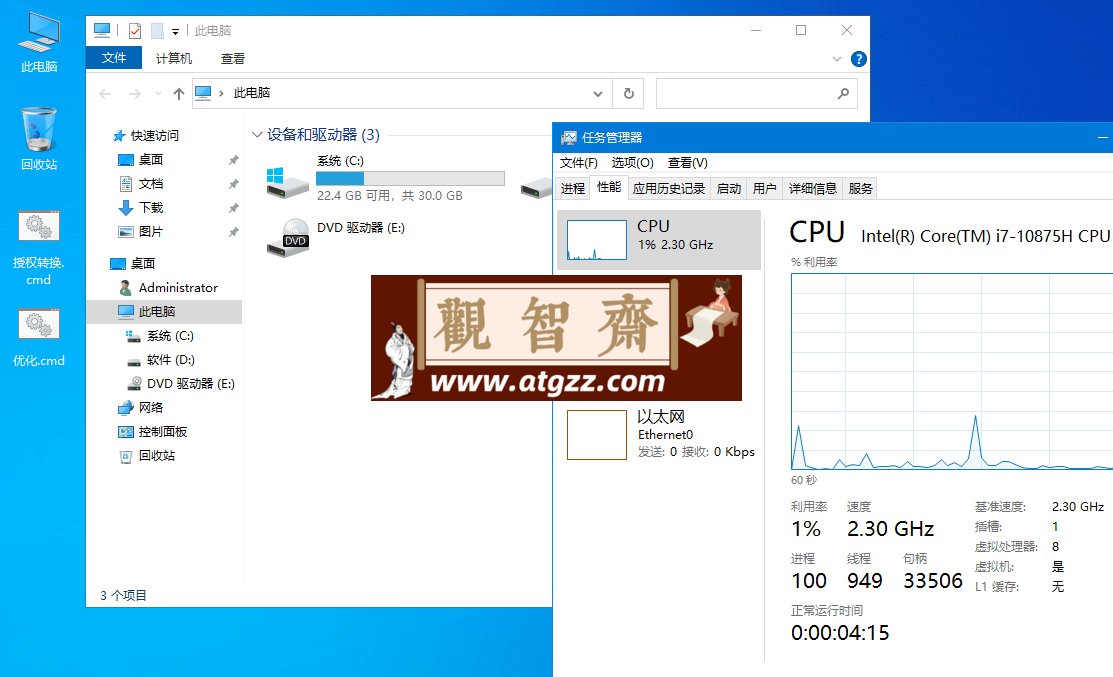Open the 计算机 ribbon tab
The image size is (1113, 677).
tap(174, 58)
